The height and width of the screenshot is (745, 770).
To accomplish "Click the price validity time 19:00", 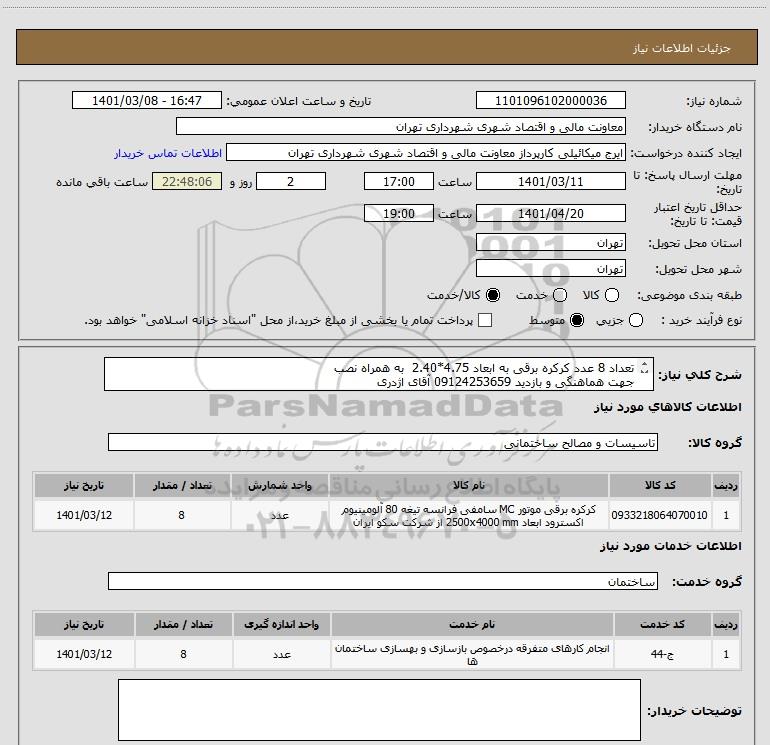I will [x=399, y=213].
